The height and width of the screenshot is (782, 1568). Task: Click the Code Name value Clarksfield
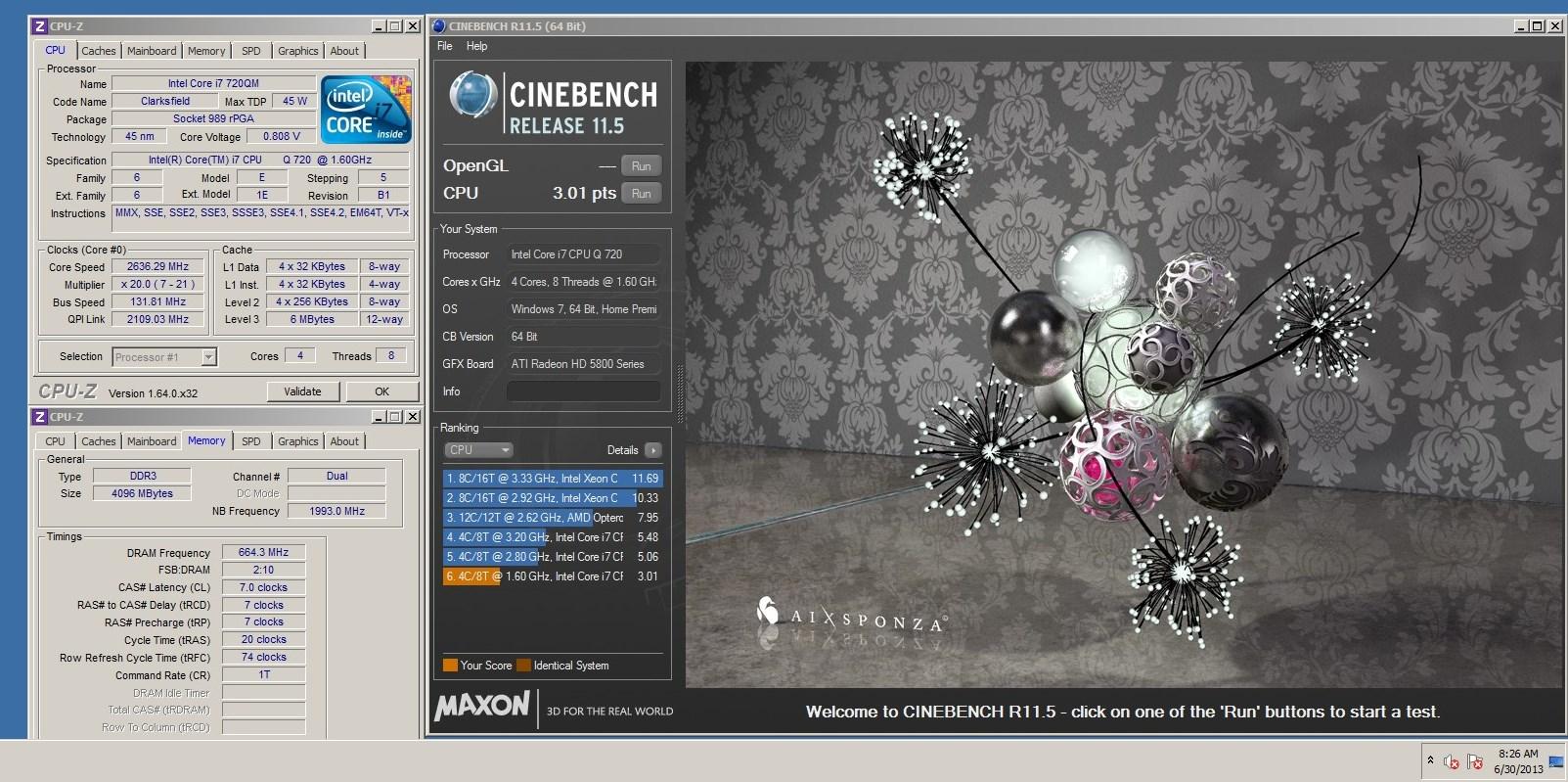click(165, 101)
